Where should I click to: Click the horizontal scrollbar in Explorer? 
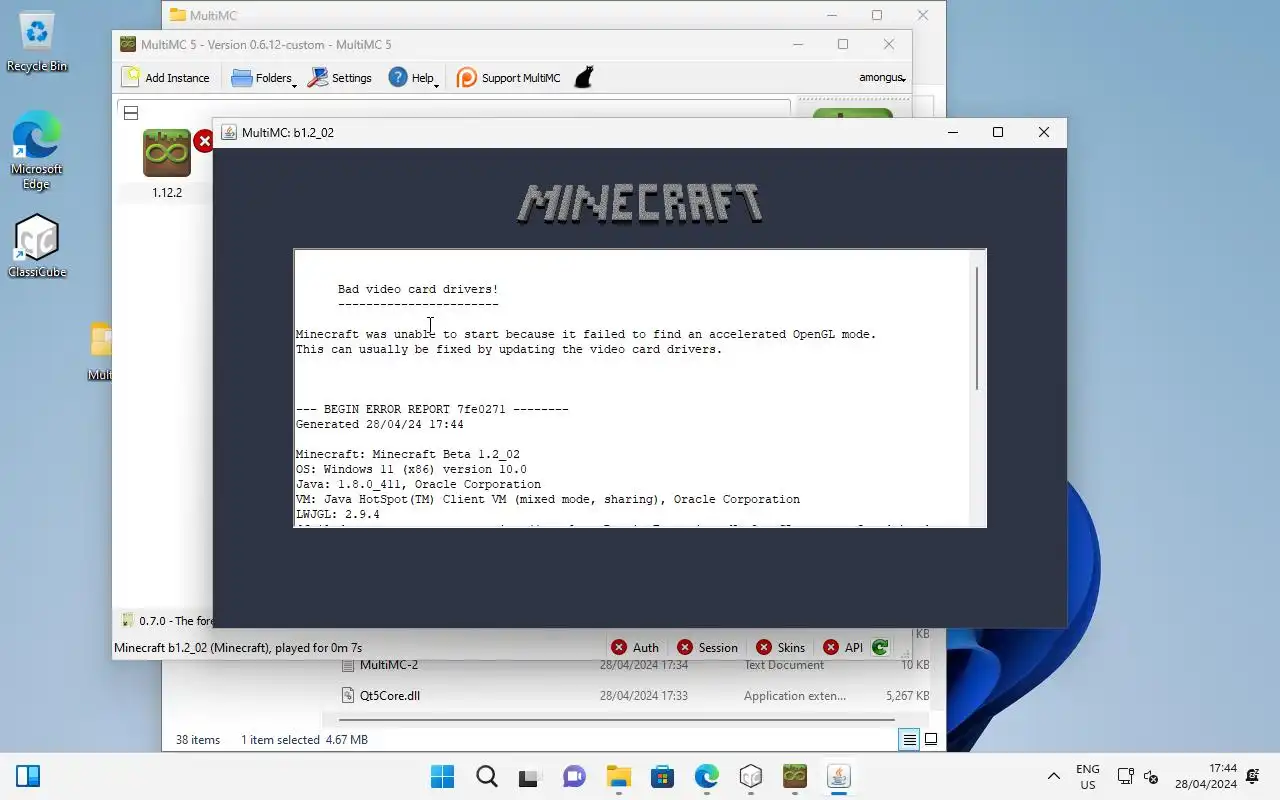[617, 719]
